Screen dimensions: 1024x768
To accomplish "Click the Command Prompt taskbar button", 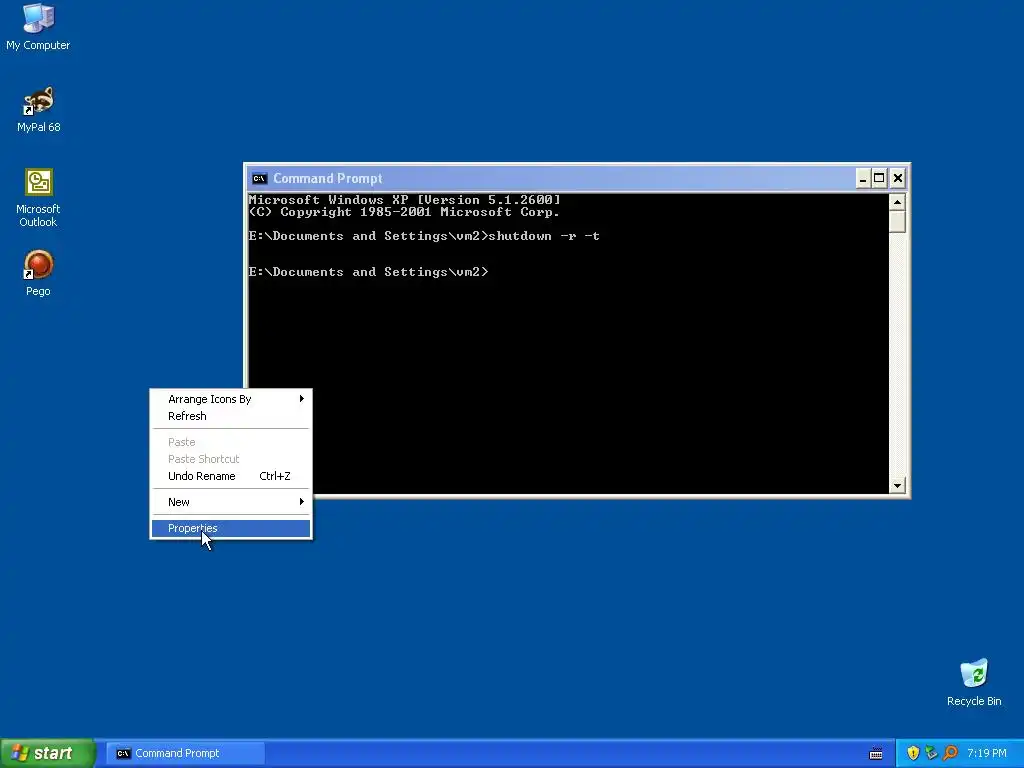I will (x=185, y=753).
